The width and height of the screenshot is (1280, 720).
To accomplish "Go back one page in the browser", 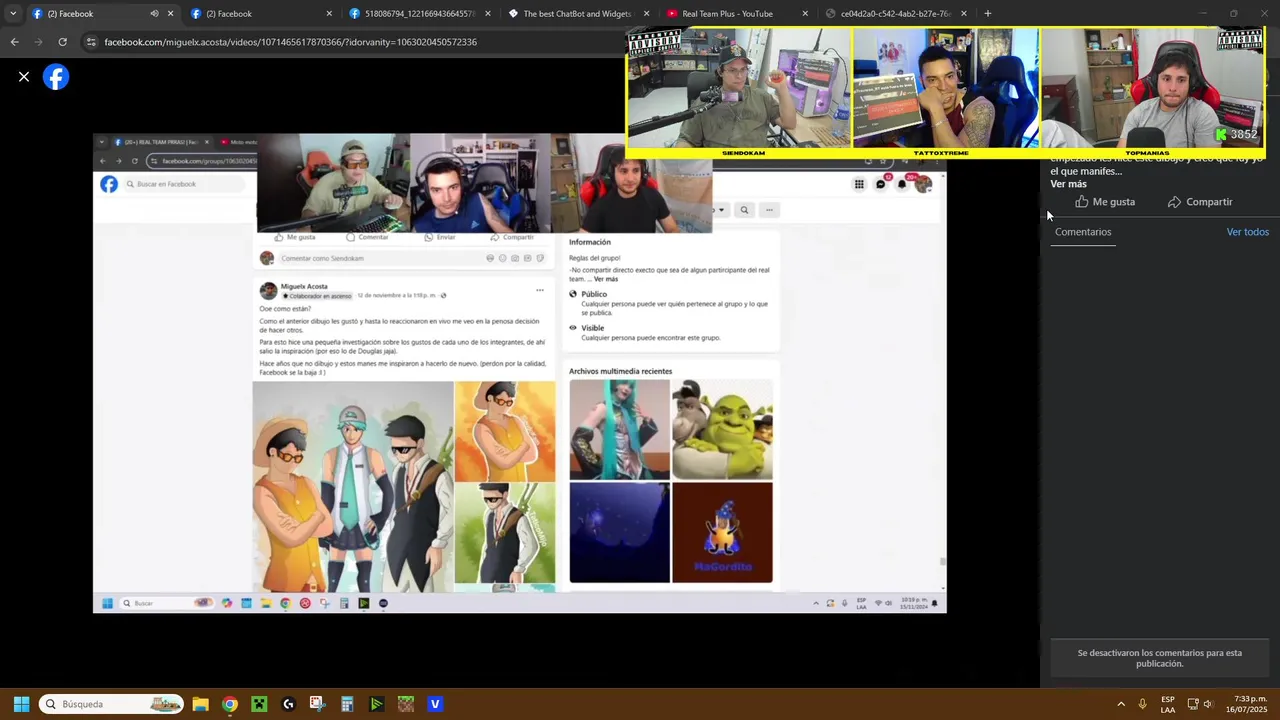I will pos(14,42).
